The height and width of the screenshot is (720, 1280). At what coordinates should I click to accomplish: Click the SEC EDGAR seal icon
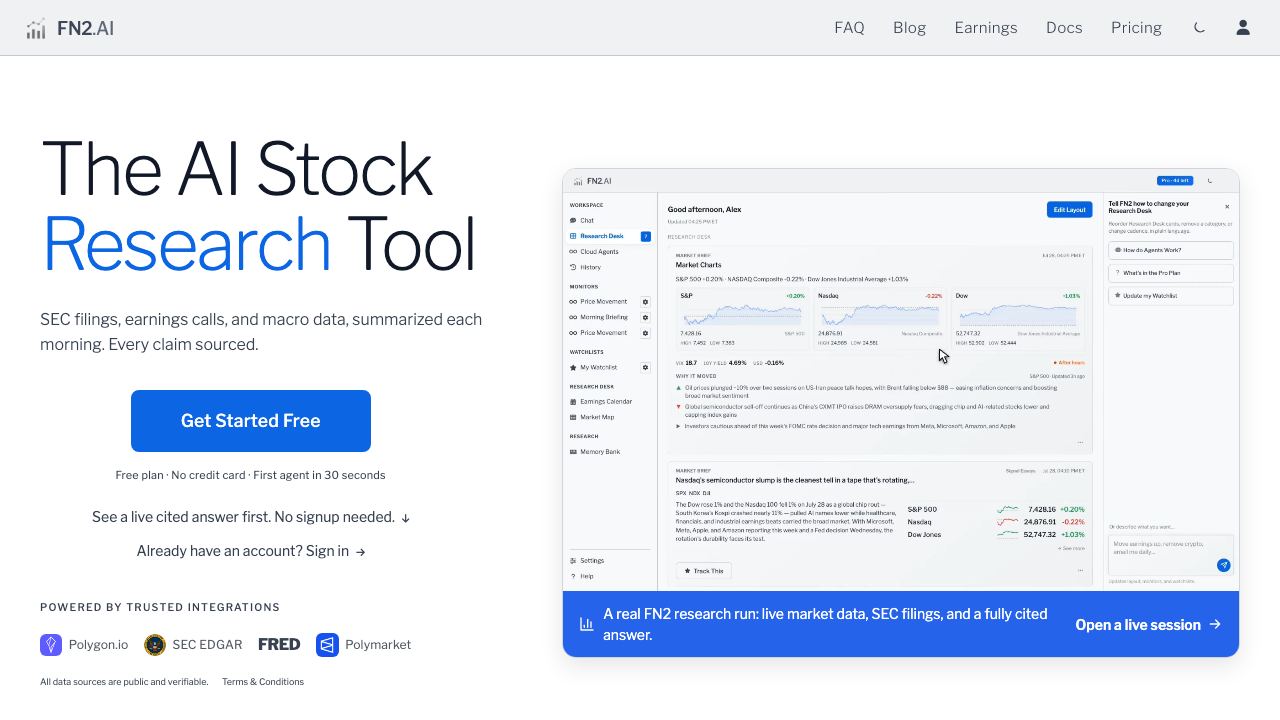click(155, 645)
